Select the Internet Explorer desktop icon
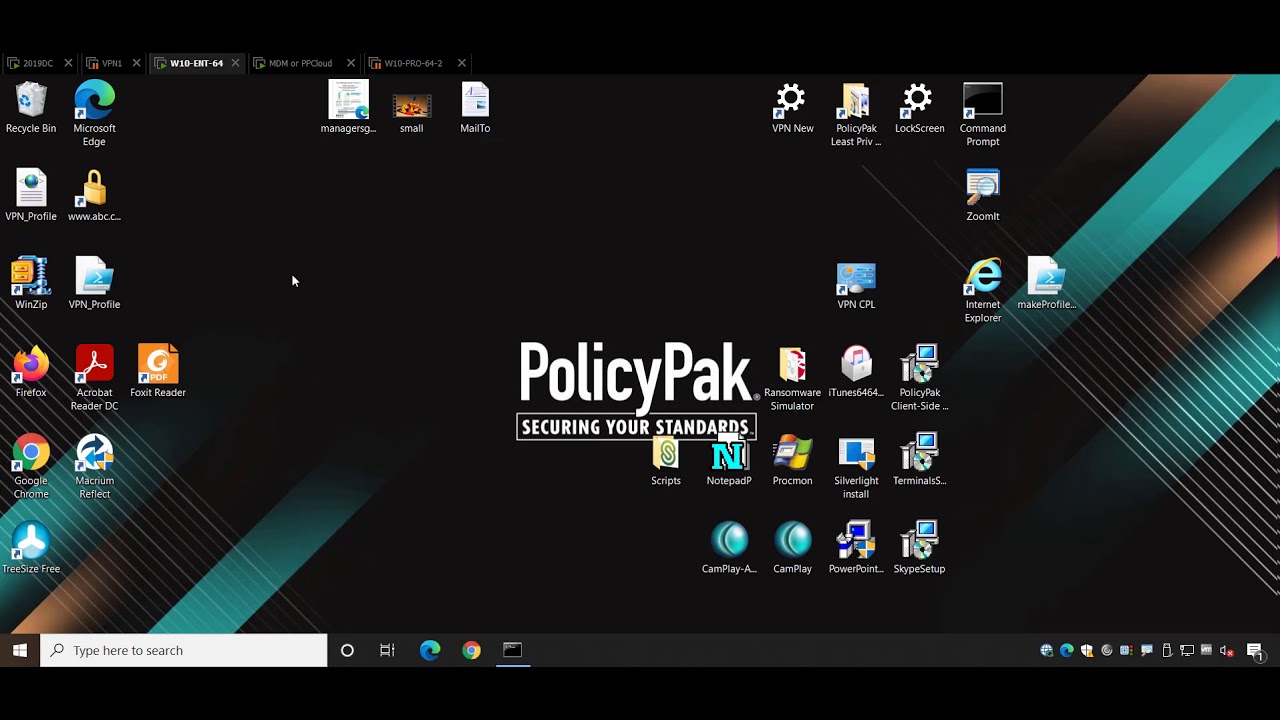This screenshot has height=720, width=1280. [x=982, y=290]
